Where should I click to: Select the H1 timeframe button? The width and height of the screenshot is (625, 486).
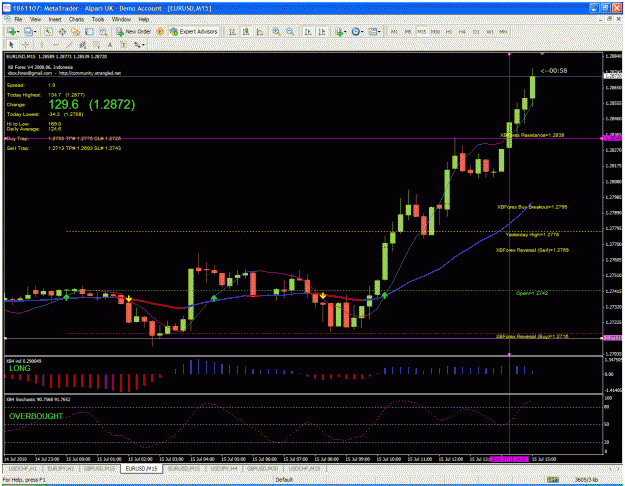(449, 31)
